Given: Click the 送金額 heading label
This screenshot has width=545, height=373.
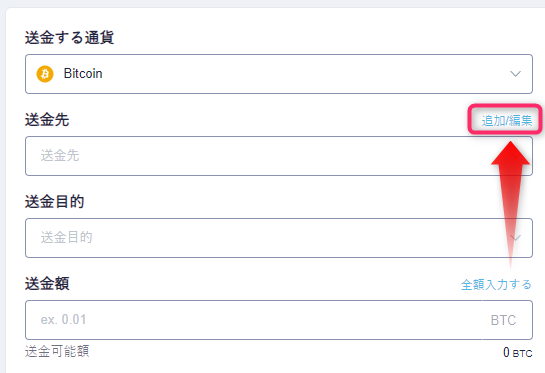Looking at the screenshot, I should click(x=47, y=284).
